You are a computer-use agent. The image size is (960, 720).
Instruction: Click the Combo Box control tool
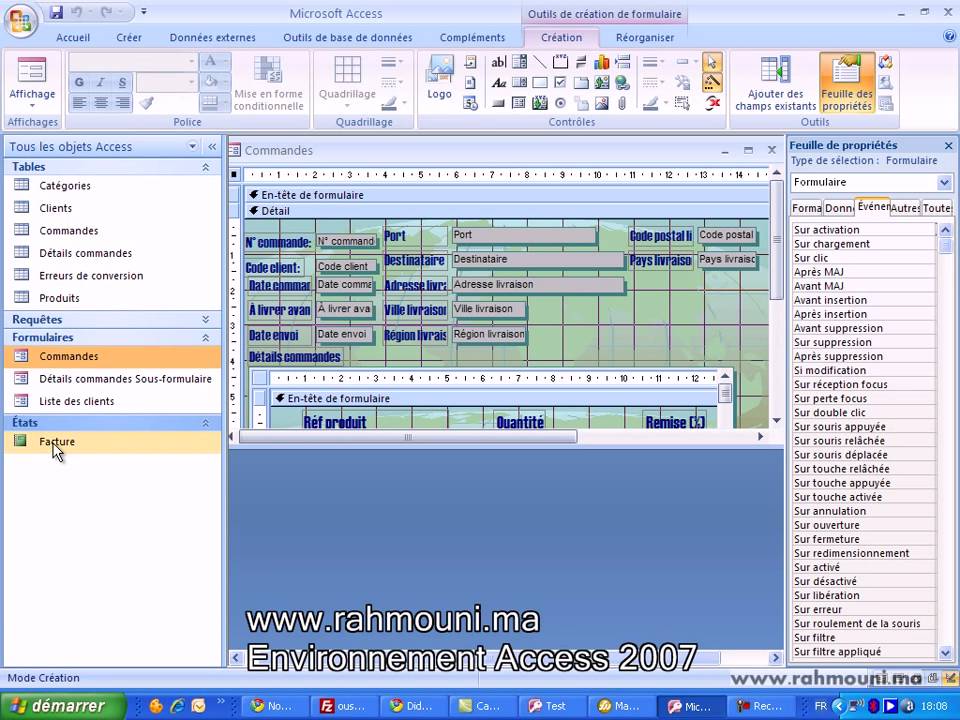tap(519, 62)
